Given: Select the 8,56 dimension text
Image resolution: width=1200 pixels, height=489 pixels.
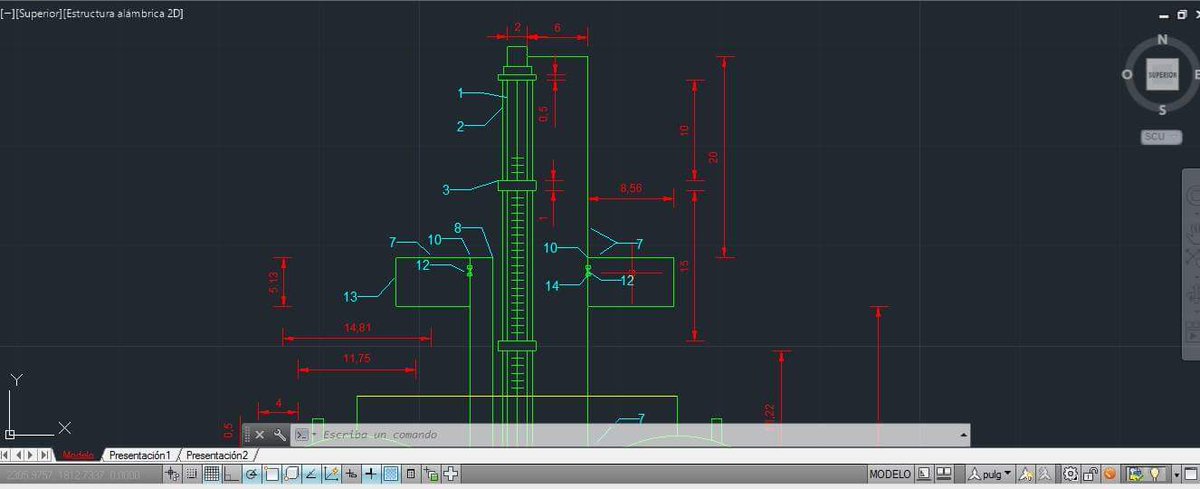Looking at the screenshot, I should (632, 188).
